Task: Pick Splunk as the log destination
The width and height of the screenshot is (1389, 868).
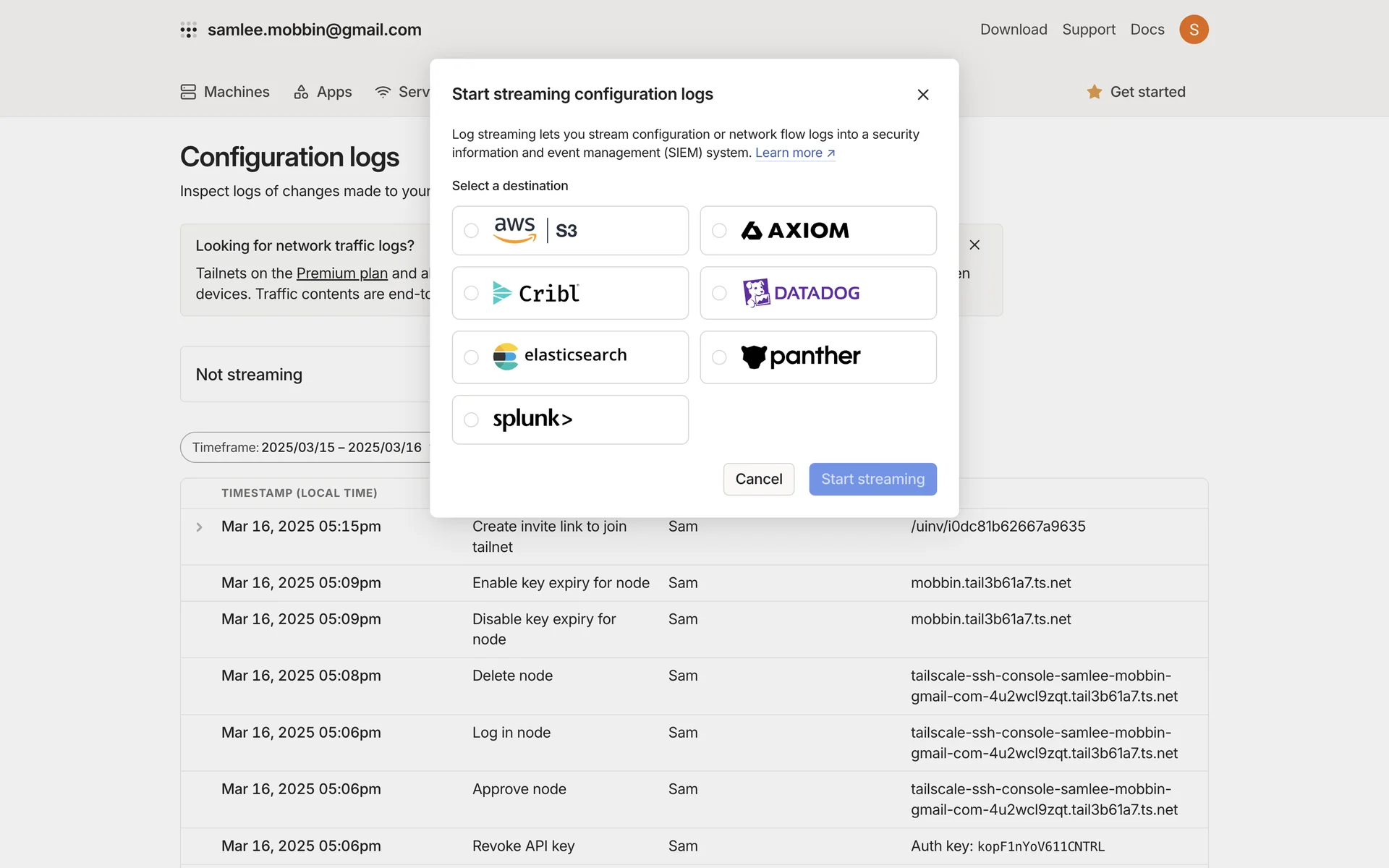Action: (x=472, y=420)
